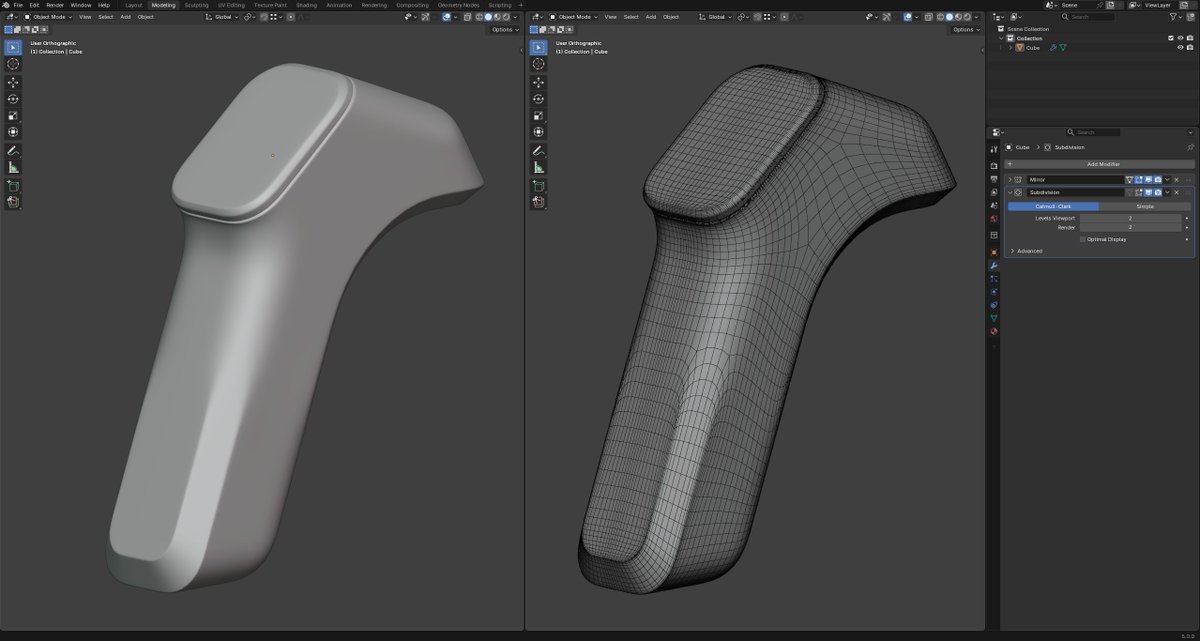Click the Blender logo menu icon
The height and width of the screenshot is (641, 1200).
[x=6, y=5]
